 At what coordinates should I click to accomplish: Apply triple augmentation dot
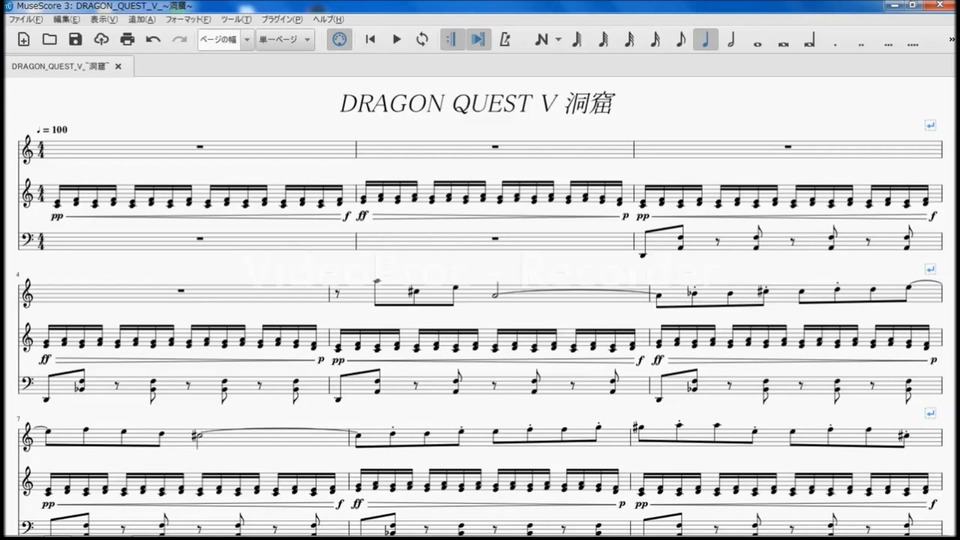click(888, 44)
